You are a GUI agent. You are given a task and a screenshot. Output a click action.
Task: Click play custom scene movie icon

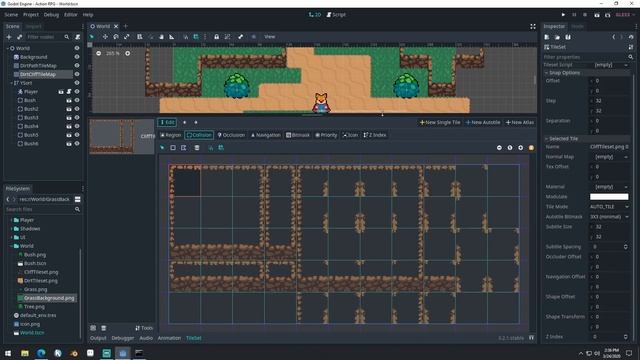coord(607,15)
